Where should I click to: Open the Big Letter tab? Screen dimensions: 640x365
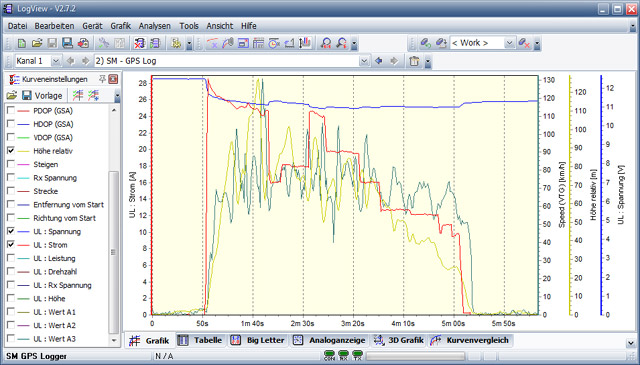click(258, 340)
